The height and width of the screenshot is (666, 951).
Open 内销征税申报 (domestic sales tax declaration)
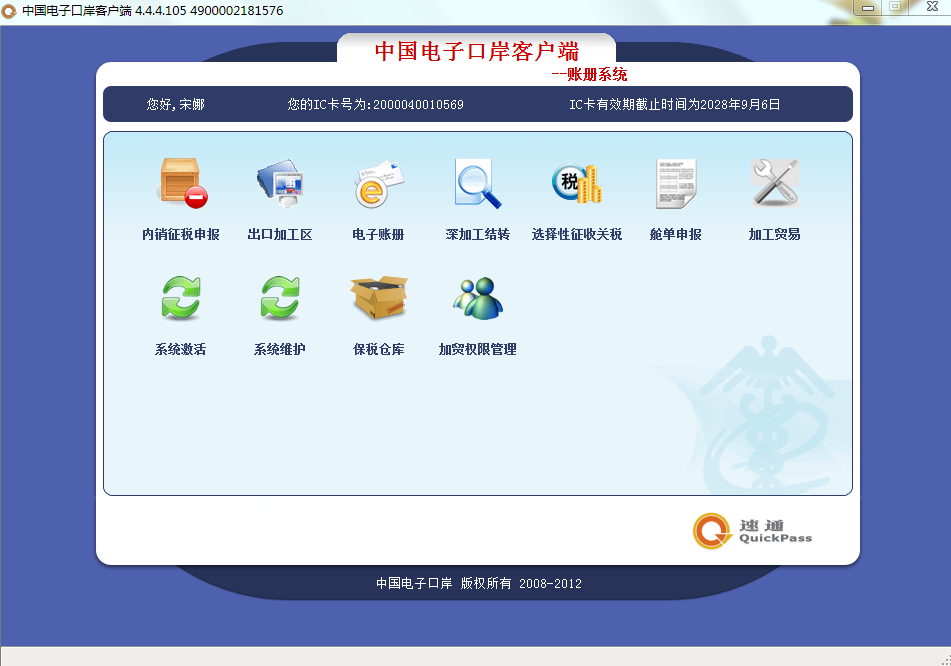180,197
